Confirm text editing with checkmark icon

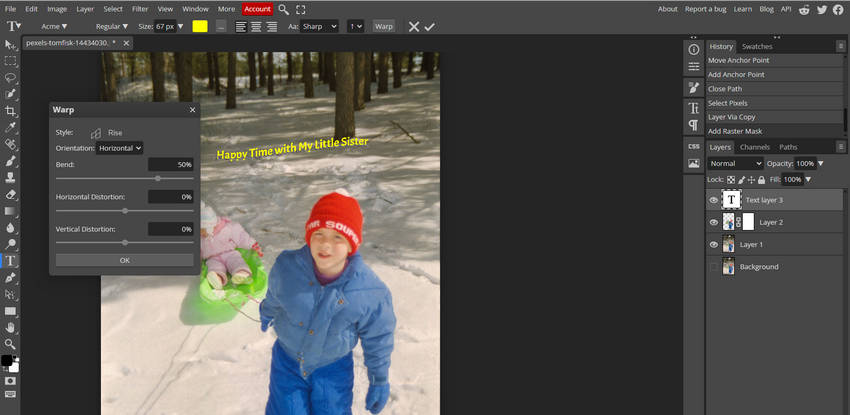(429, 27)
